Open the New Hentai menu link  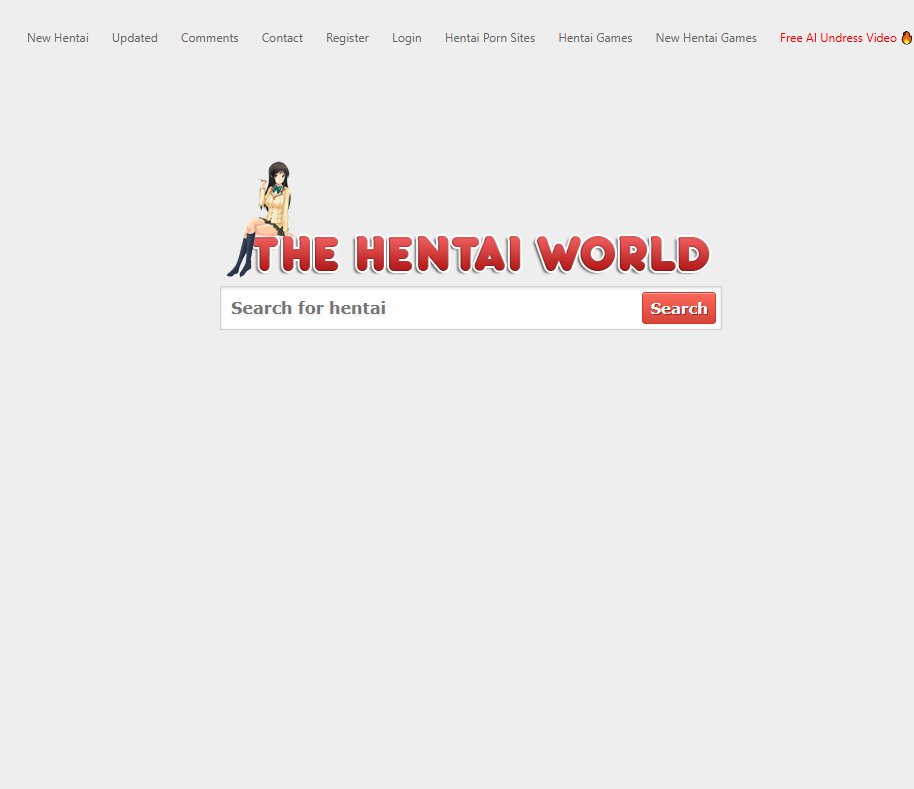(x=58, y=38)
